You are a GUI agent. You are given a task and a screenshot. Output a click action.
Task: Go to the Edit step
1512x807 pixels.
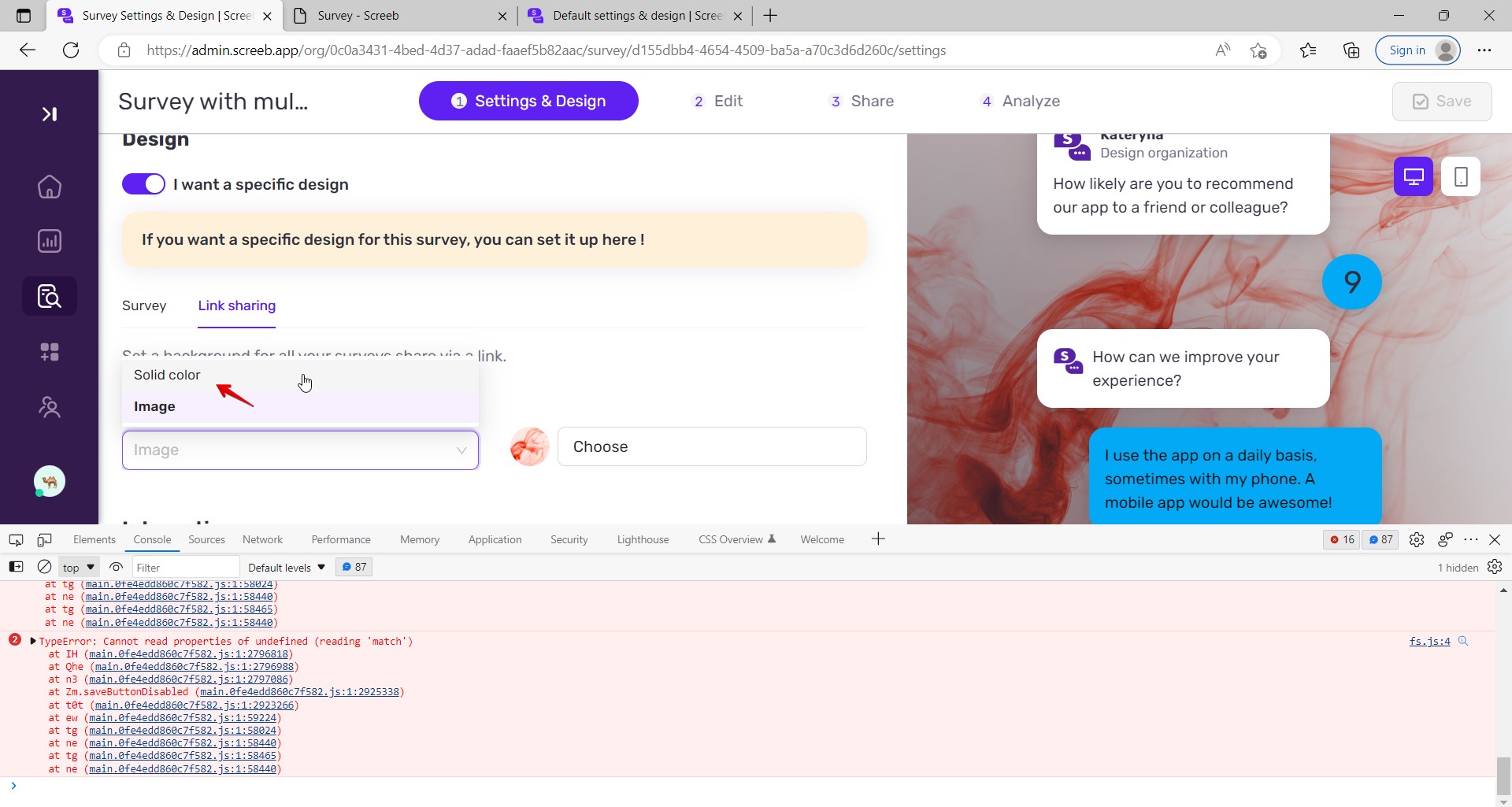(717, 101)
